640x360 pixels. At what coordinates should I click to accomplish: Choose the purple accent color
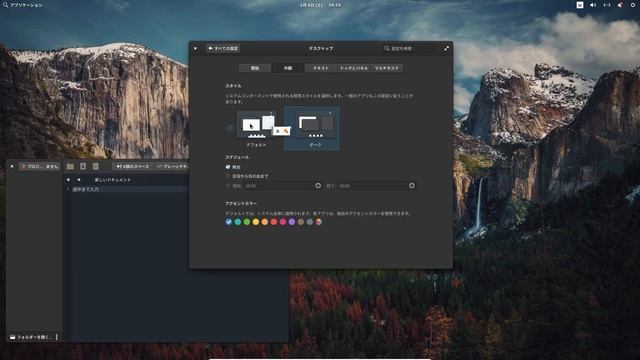pos(292,222)
